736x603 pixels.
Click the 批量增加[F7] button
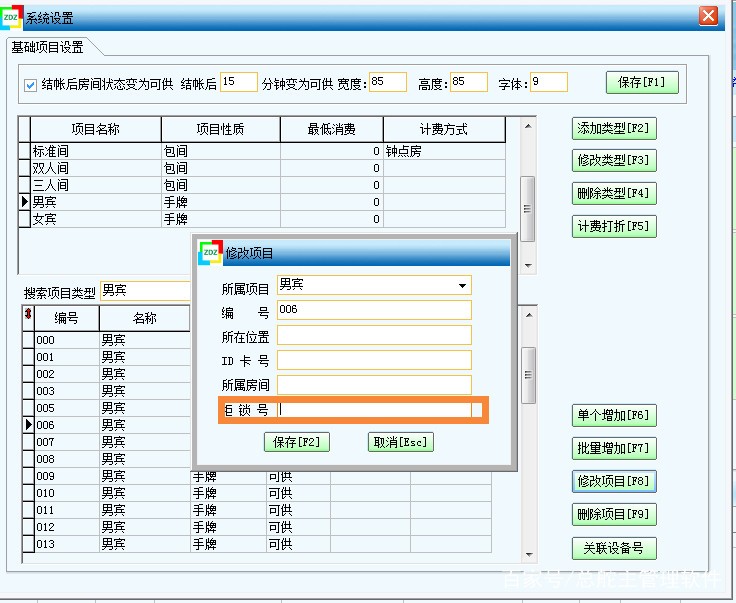[614, 448]
